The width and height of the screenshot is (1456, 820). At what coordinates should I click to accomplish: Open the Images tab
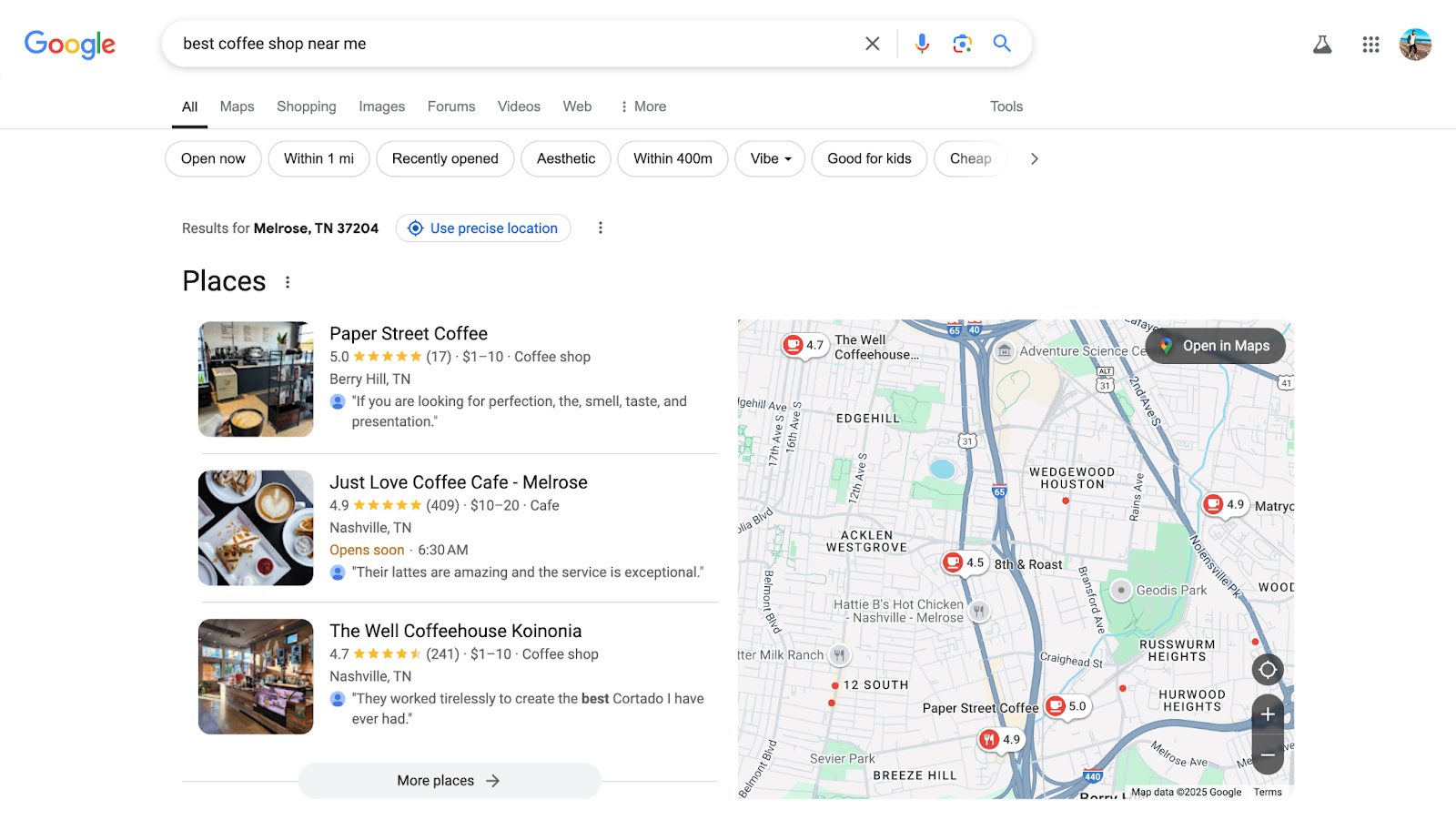pyautogui.click(x=381, y=106)
